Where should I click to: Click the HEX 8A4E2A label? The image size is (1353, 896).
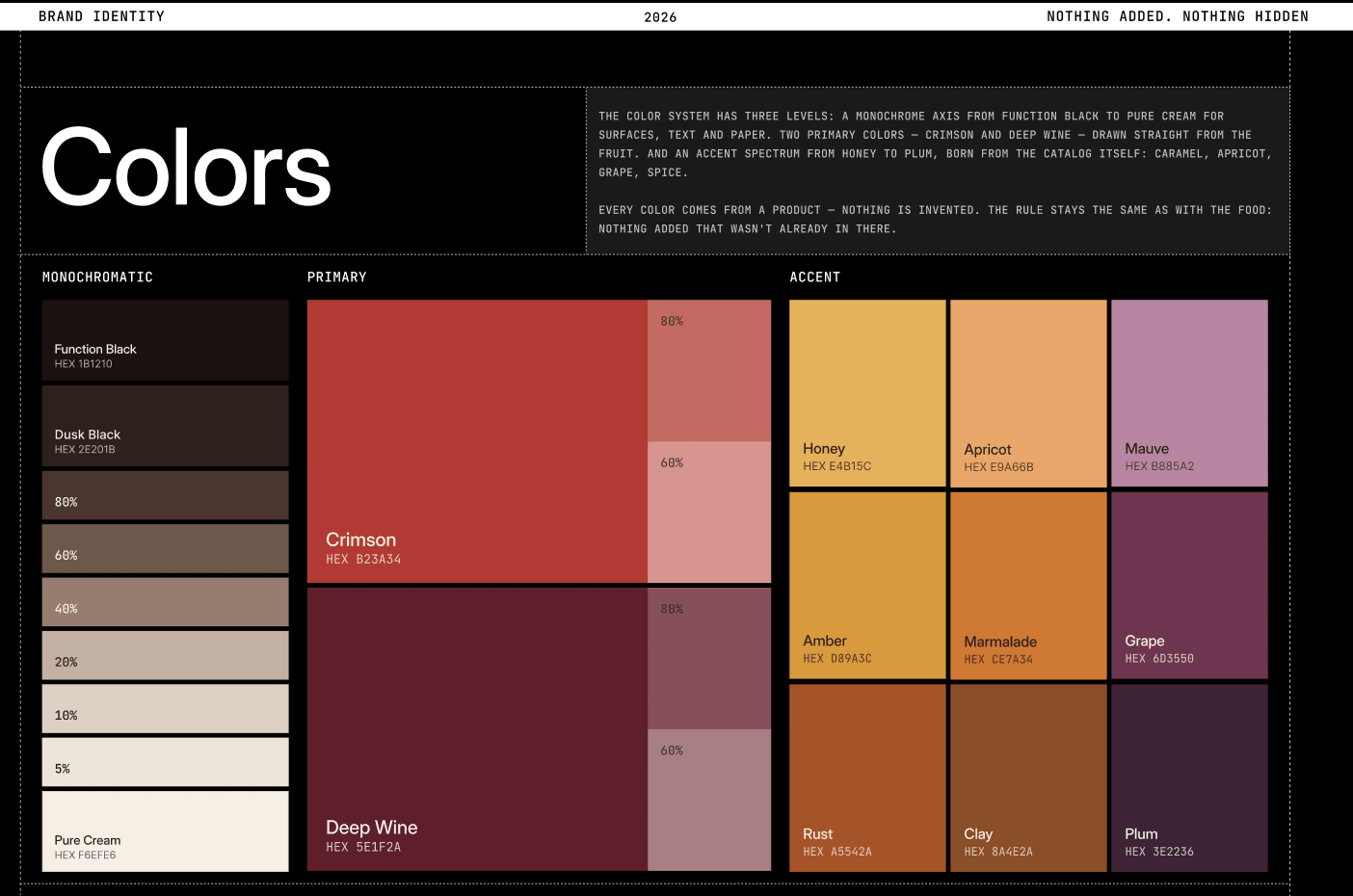click(x=998, y=852)
